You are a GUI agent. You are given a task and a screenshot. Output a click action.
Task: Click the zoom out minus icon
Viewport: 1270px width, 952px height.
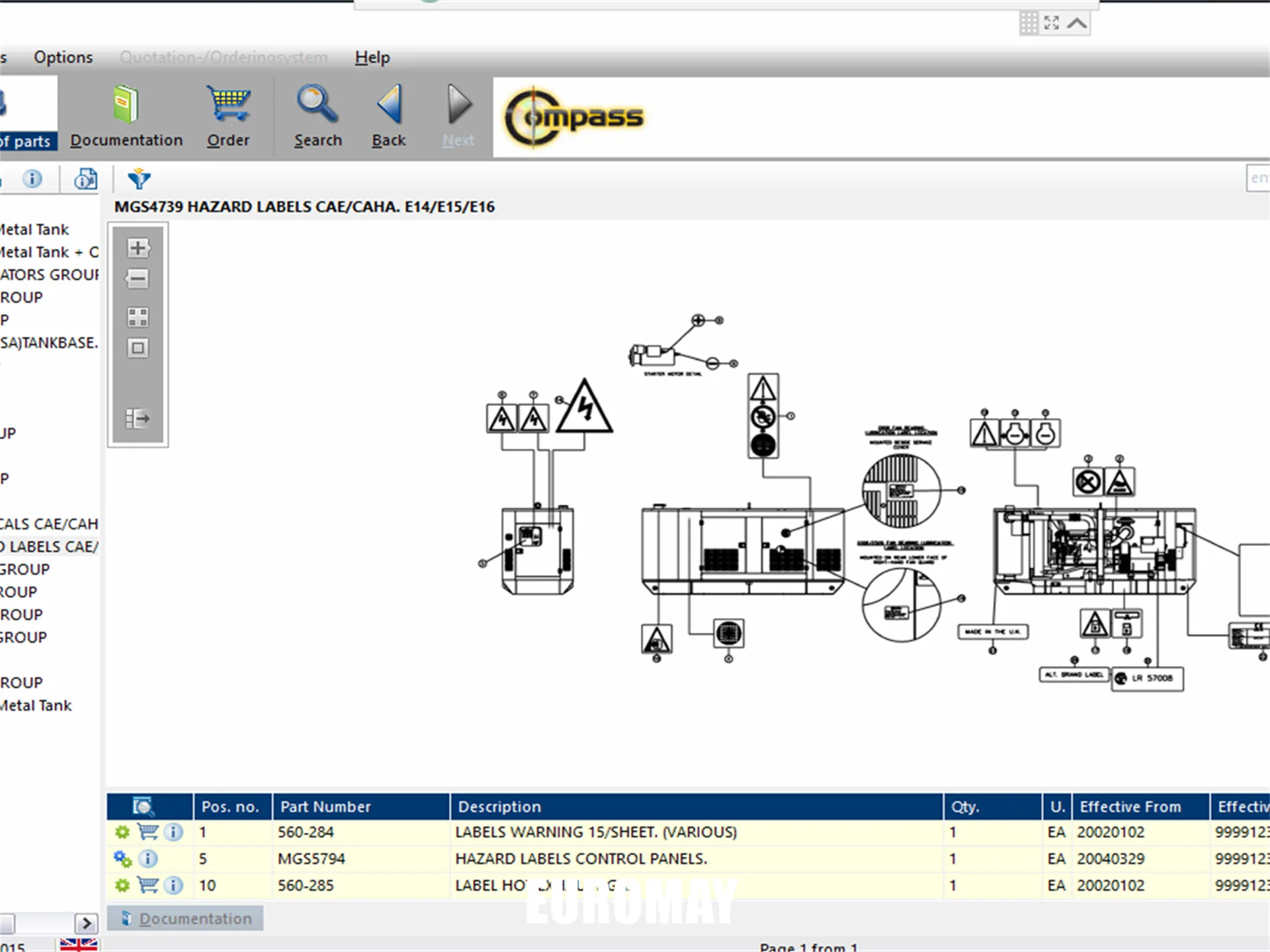(137, 279)
